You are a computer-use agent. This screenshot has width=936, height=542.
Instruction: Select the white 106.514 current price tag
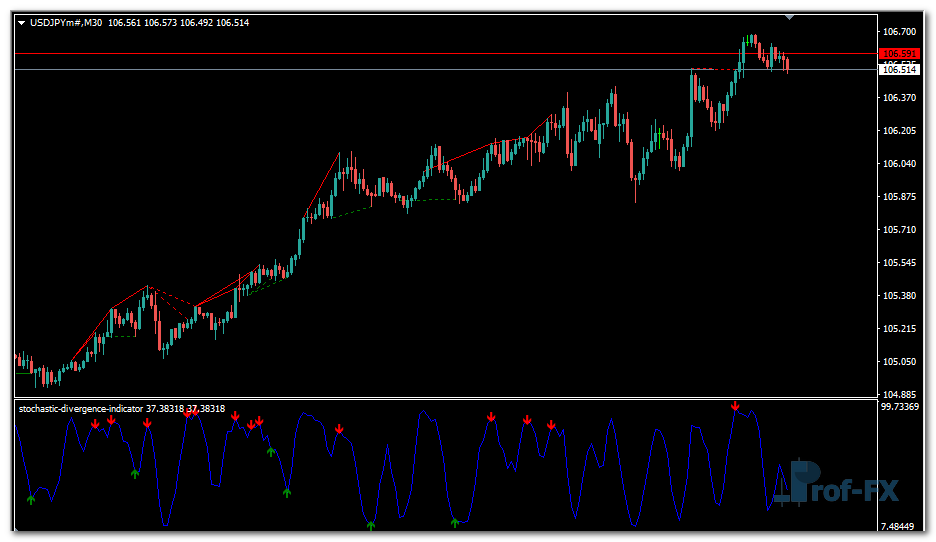click(899, 70)
